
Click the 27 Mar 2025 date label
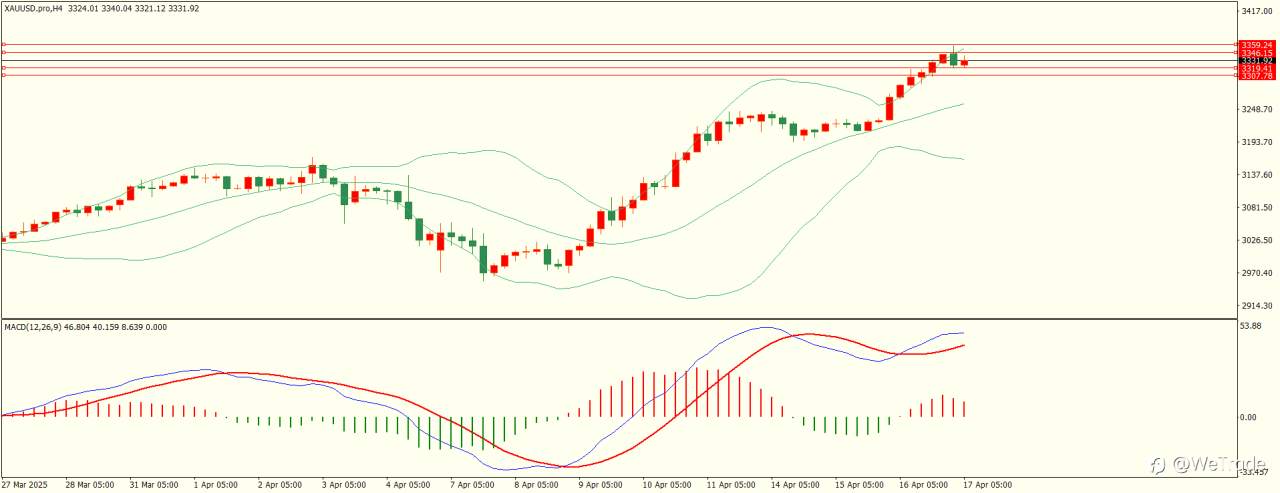click(x=23, y=484)
